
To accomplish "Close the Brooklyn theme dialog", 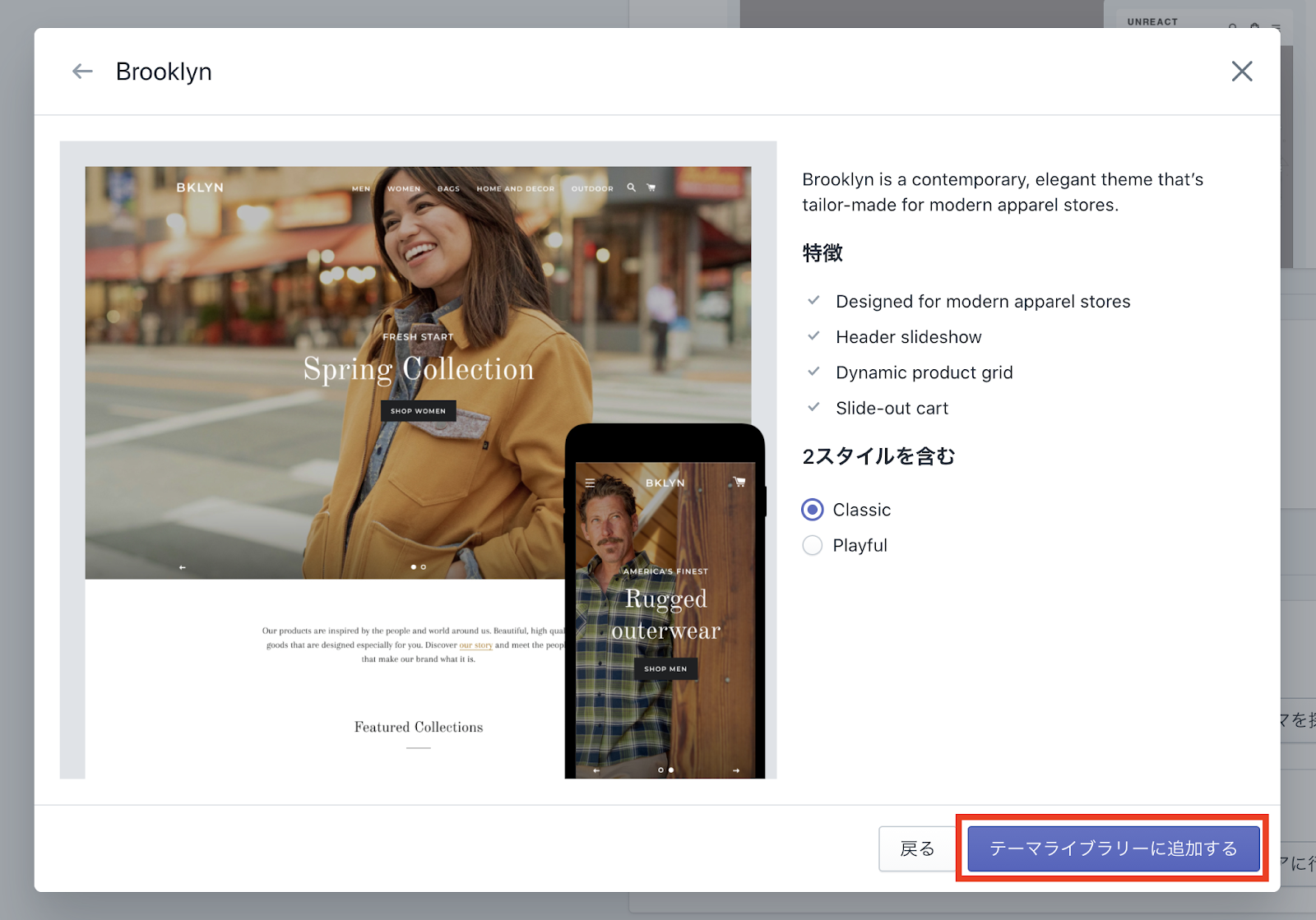I will tap(1241, 72).
